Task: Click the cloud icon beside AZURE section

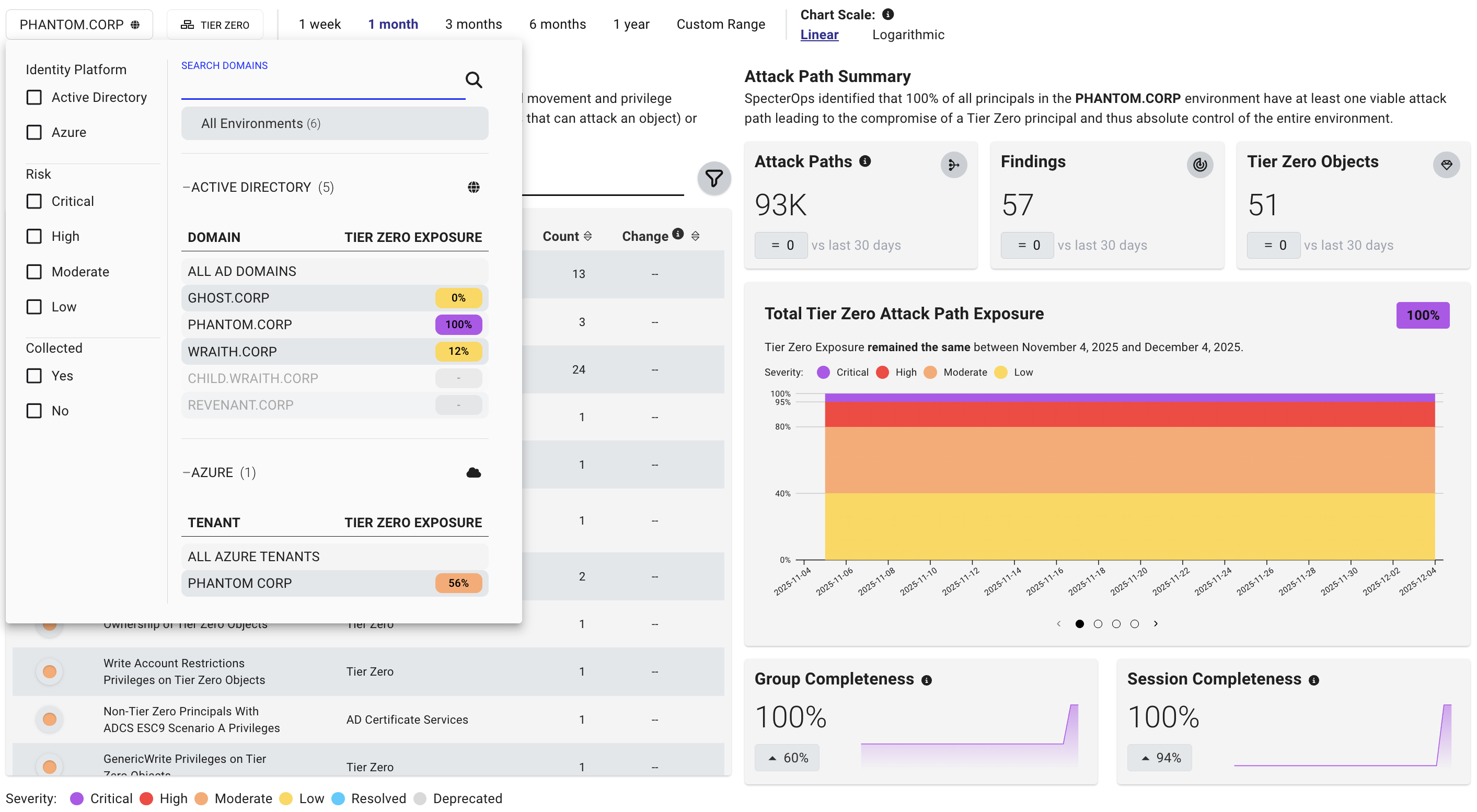Action: coord(472,472)
